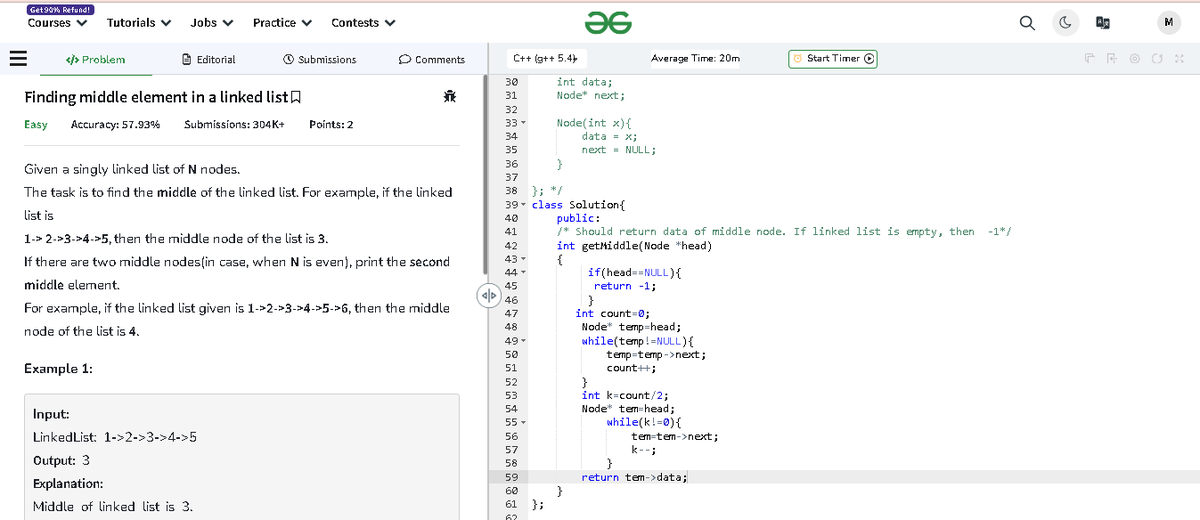Image resolution: width=1200 pixels, height=520 pixels.
Task: Switch to the Problem tab
Action: click(95, 59)
